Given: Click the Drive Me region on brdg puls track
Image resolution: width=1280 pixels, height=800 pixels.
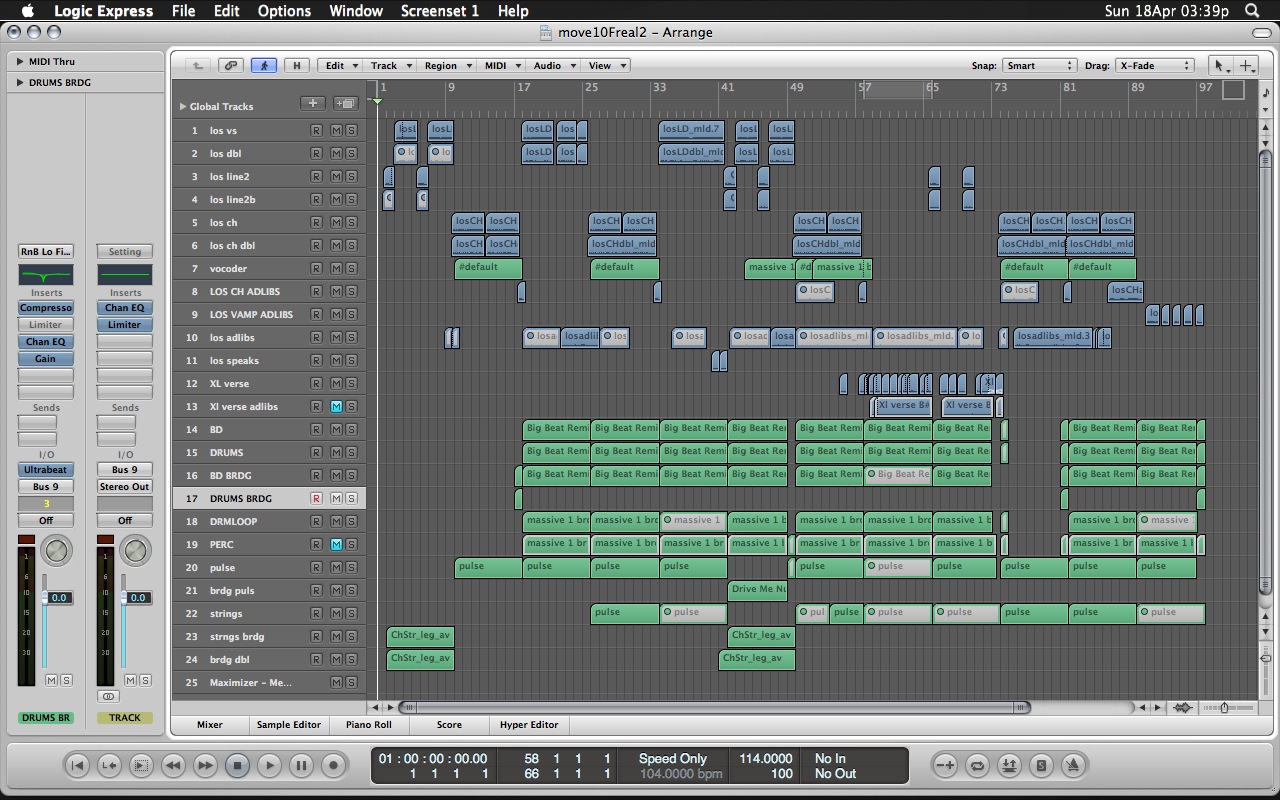Looking at the screenshot, I should (759, 590).
